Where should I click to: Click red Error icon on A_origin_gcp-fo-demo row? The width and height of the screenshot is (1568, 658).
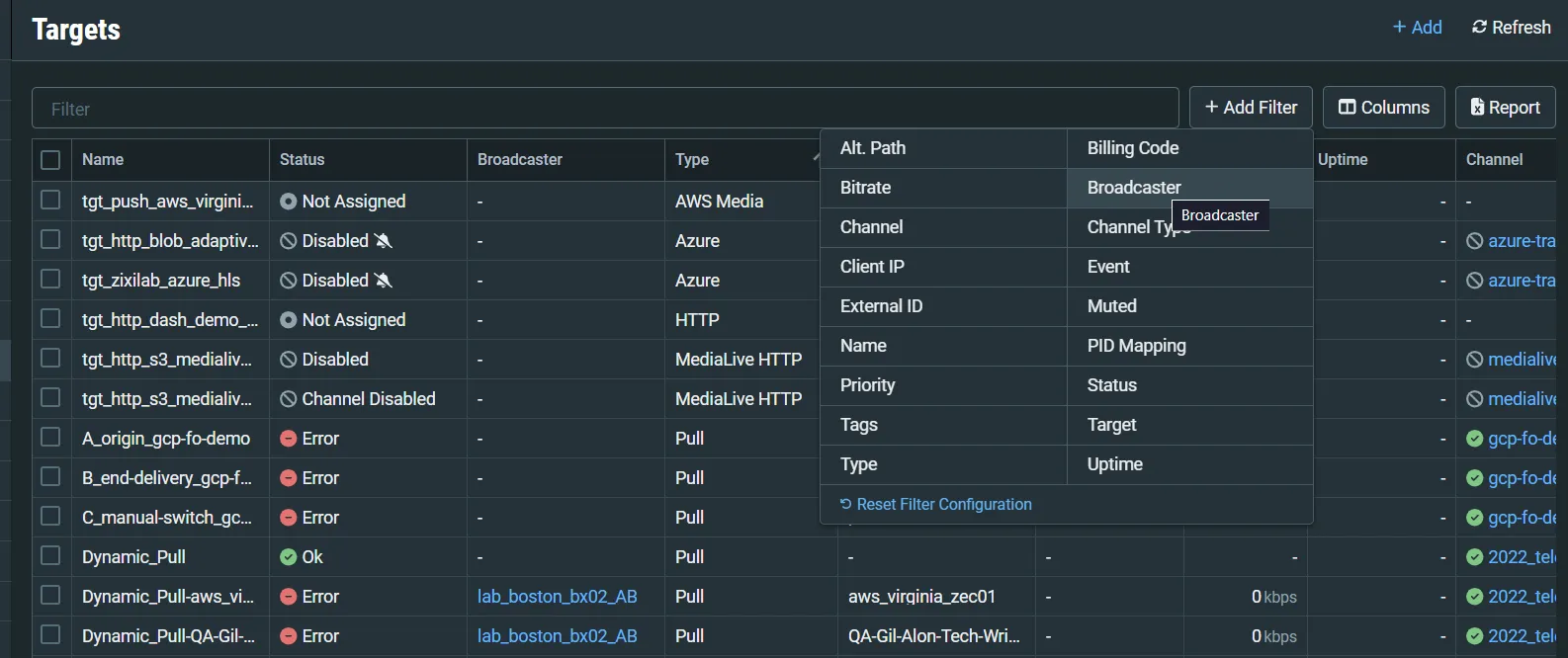point(289,439)
